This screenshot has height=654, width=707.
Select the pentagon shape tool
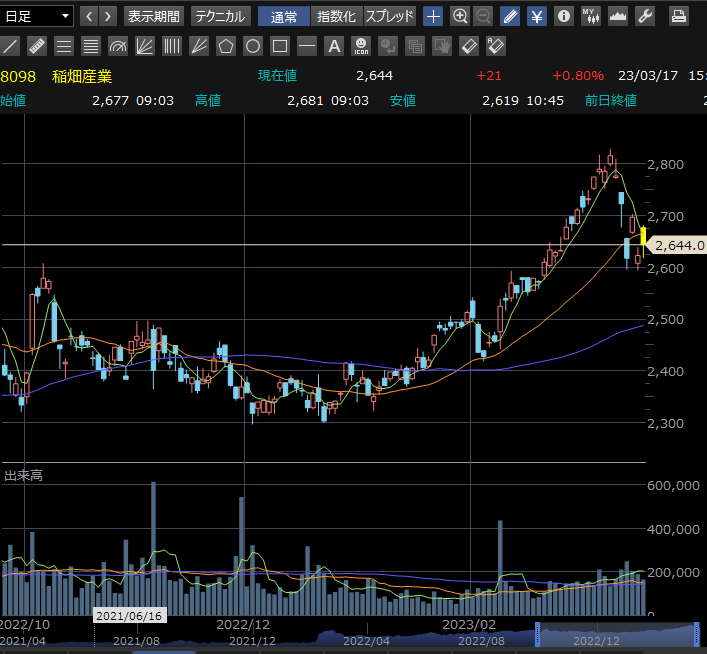(x=226, y=46)
